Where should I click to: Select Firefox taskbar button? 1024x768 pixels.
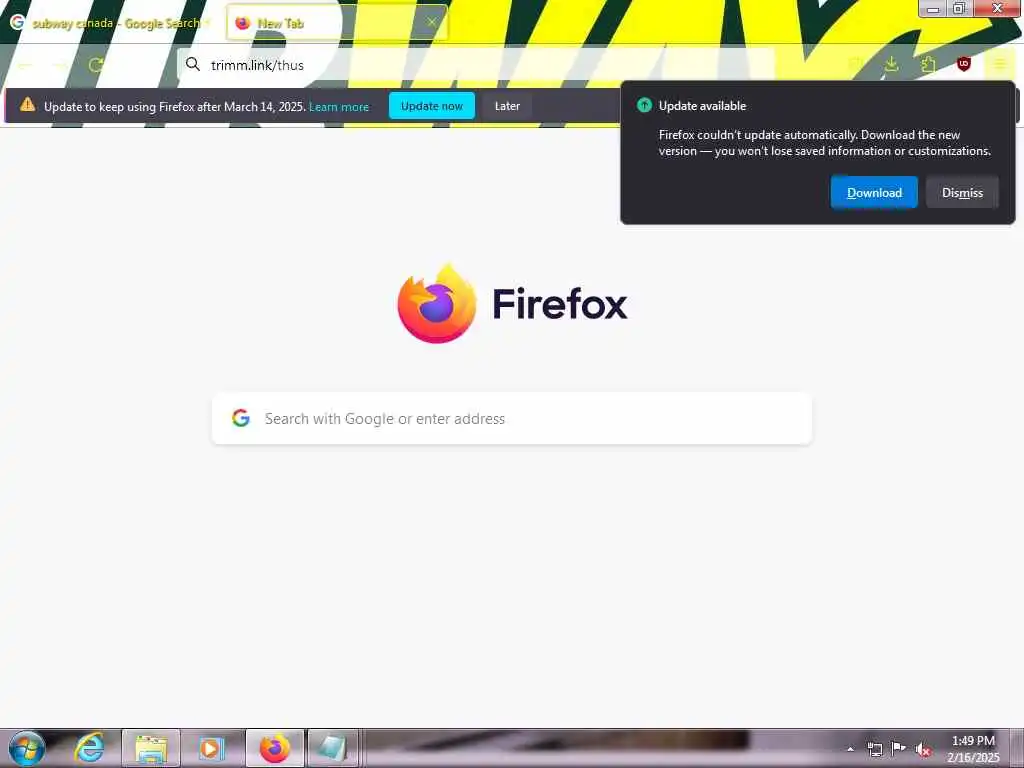(x=275, y=748)
